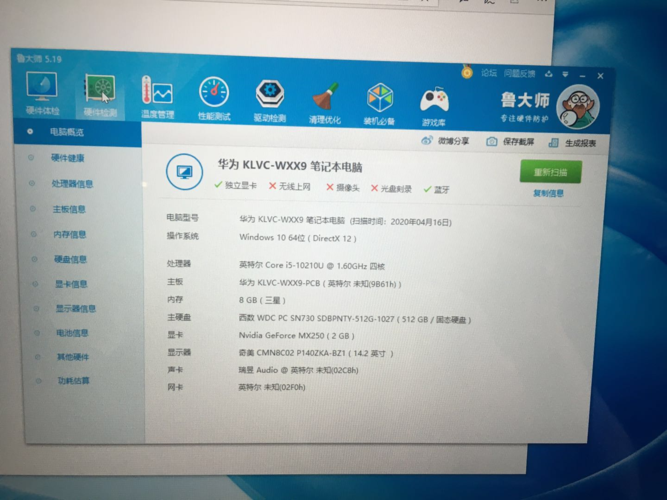This screenshot has height=500, width=667.
Task: Click the 8 GB memory value
Action: coord(262,300)
